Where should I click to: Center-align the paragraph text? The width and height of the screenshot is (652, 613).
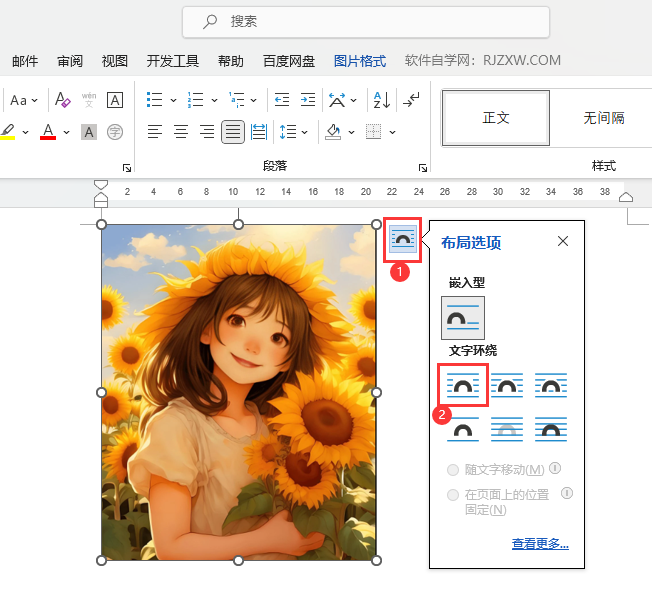coord(181,132)
